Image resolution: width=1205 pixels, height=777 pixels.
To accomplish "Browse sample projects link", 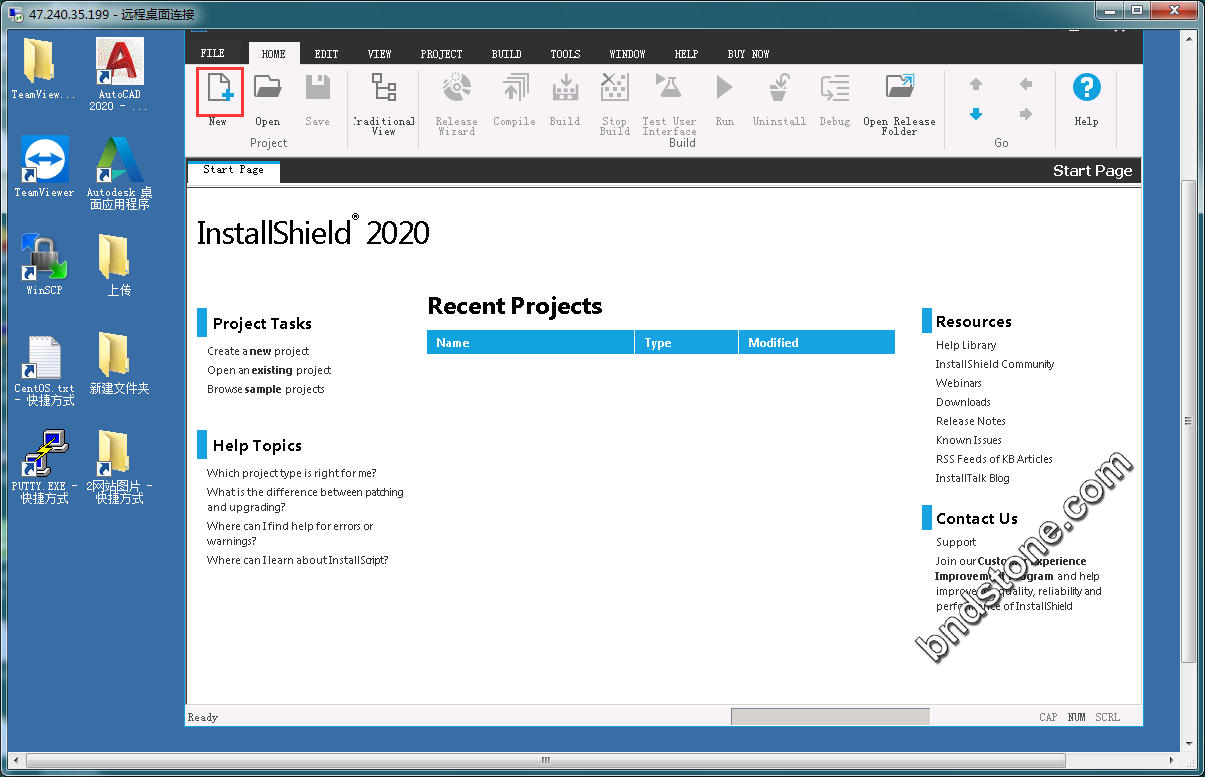I will pyautogui.click(x=265, y=389).
